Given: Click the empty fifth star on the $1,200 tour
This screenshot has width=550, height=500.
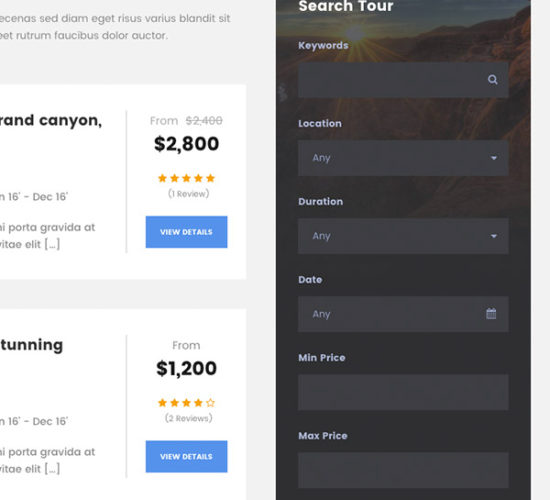Looking at the screenshot, I should click(x=210, y=403).
